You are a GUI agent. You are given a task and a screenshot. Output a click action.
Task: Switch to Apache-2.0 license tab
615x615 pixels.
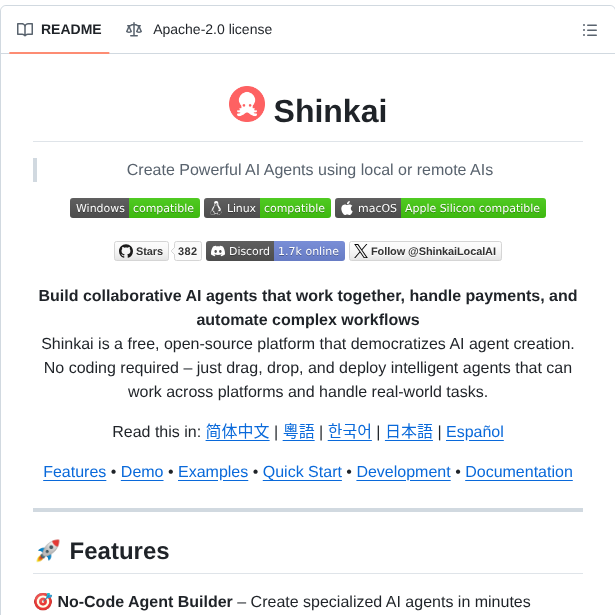point(199,29)
